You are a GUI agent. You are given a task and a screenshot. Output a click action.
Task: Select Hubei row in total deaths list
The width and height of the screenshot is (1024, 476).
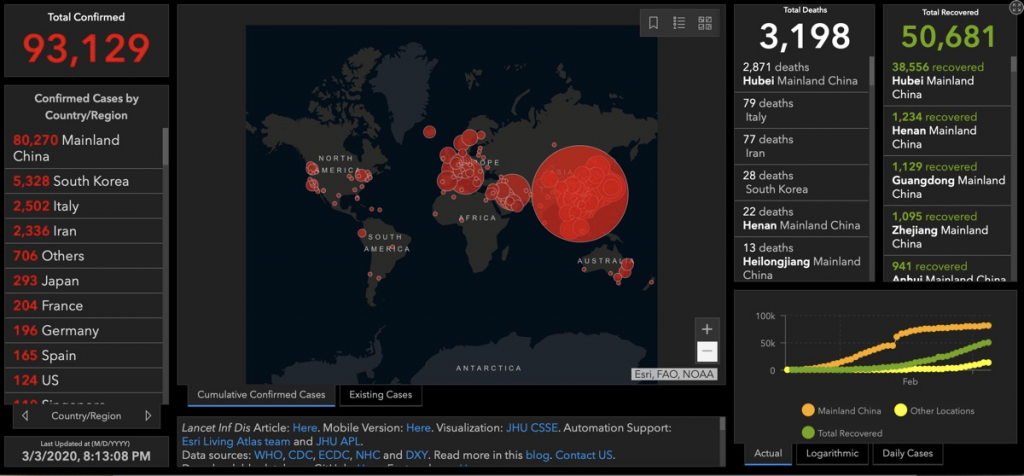(799, 73)
